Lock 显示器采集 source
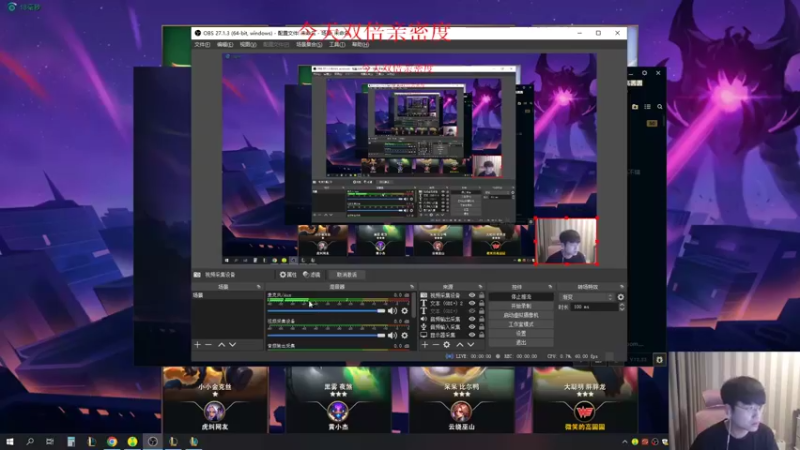Screen dimensions: 800x450 481,335
